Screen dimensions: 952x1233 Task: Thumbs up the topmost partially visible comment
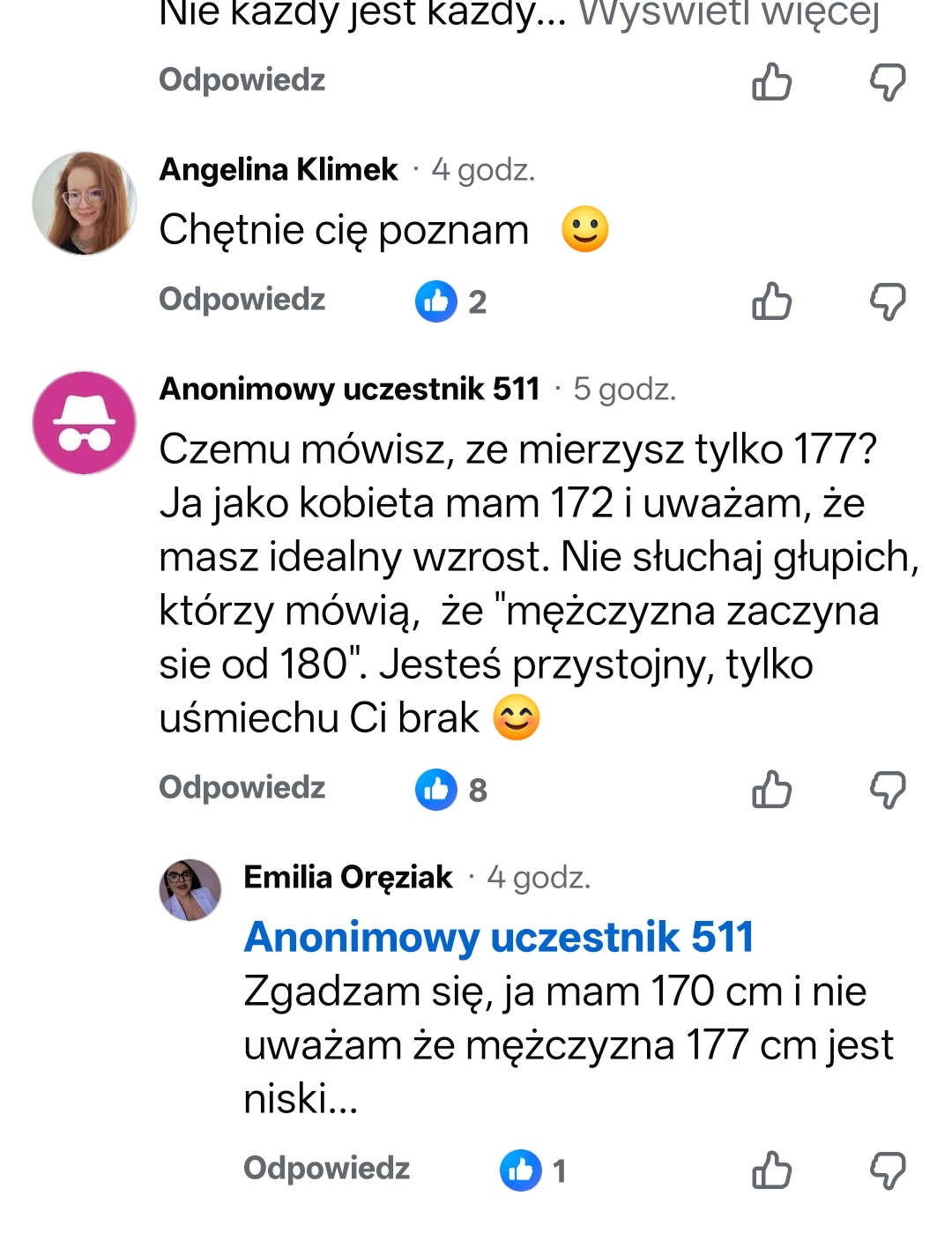click(x=771, y=82)
